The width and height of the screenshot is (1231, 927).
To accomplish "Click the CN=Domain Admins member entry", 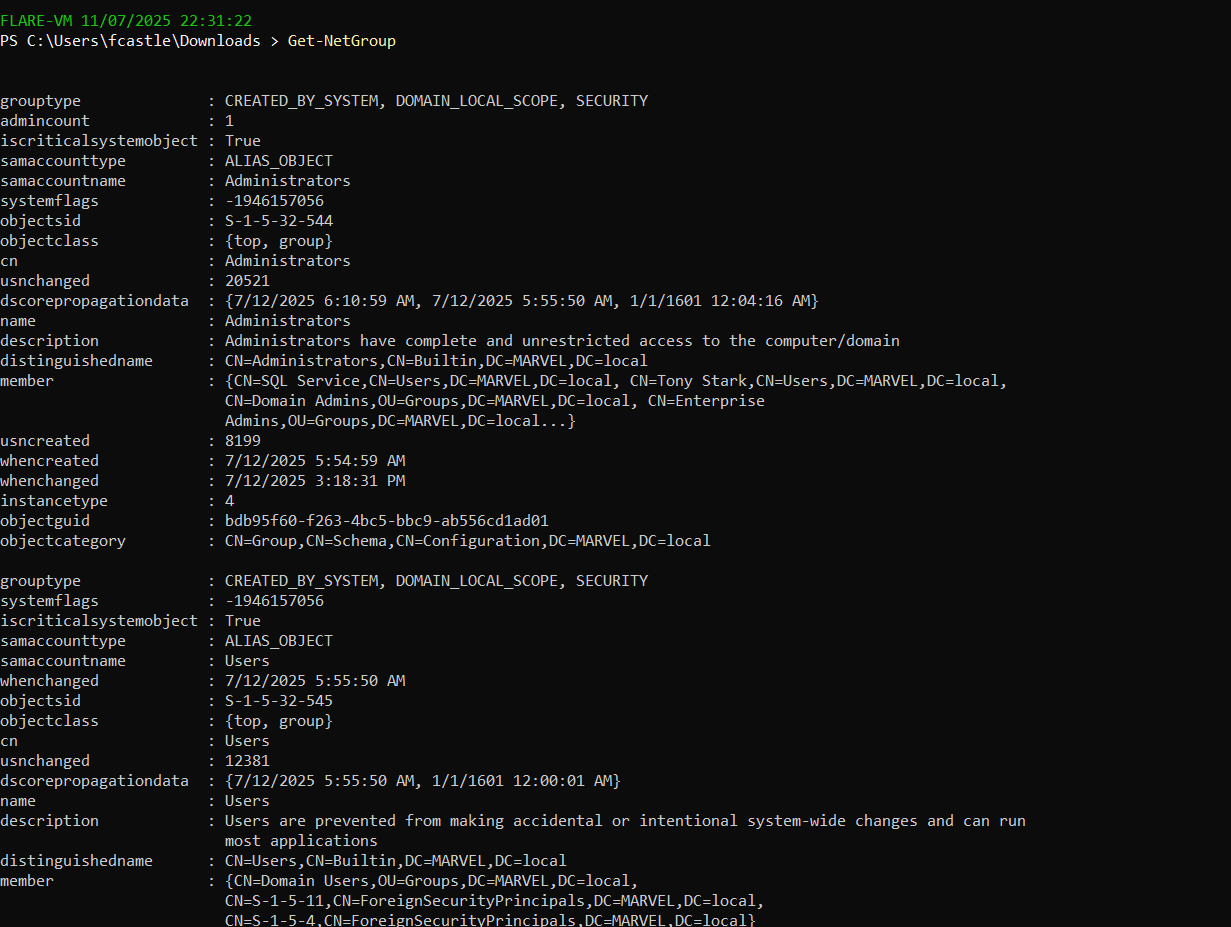I will [x=427, y=401].
